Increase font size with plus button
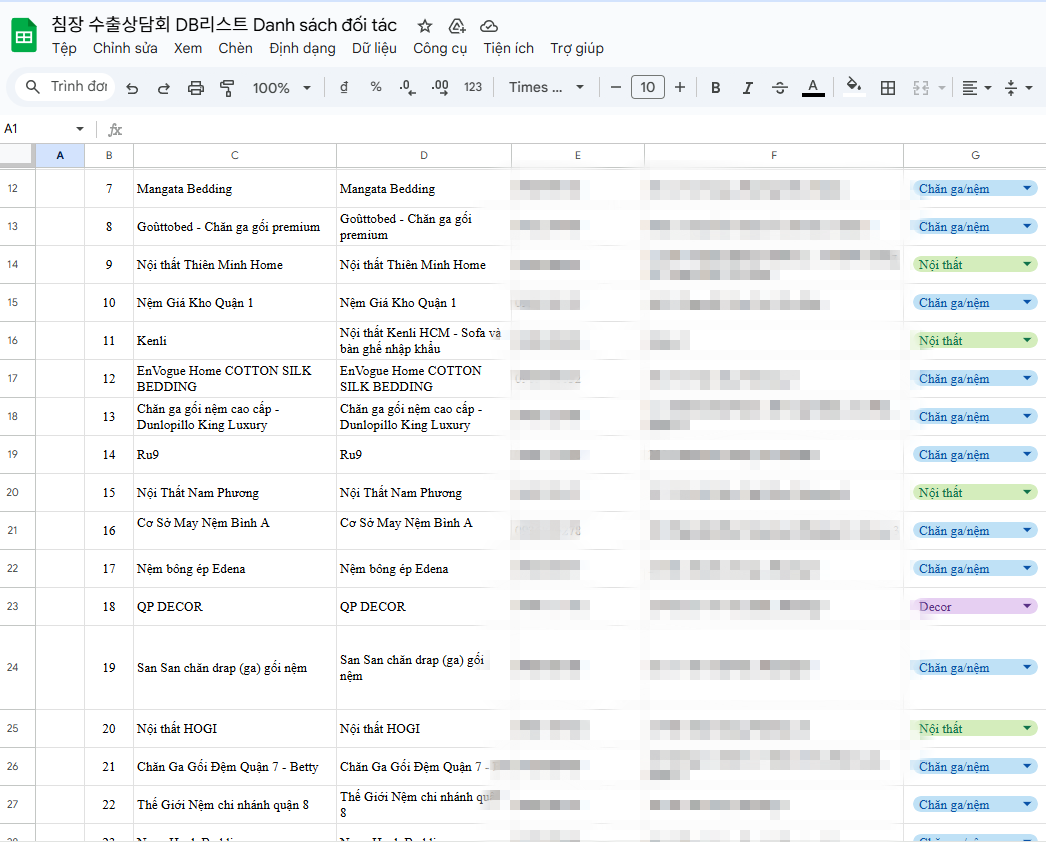 point(680,88)
